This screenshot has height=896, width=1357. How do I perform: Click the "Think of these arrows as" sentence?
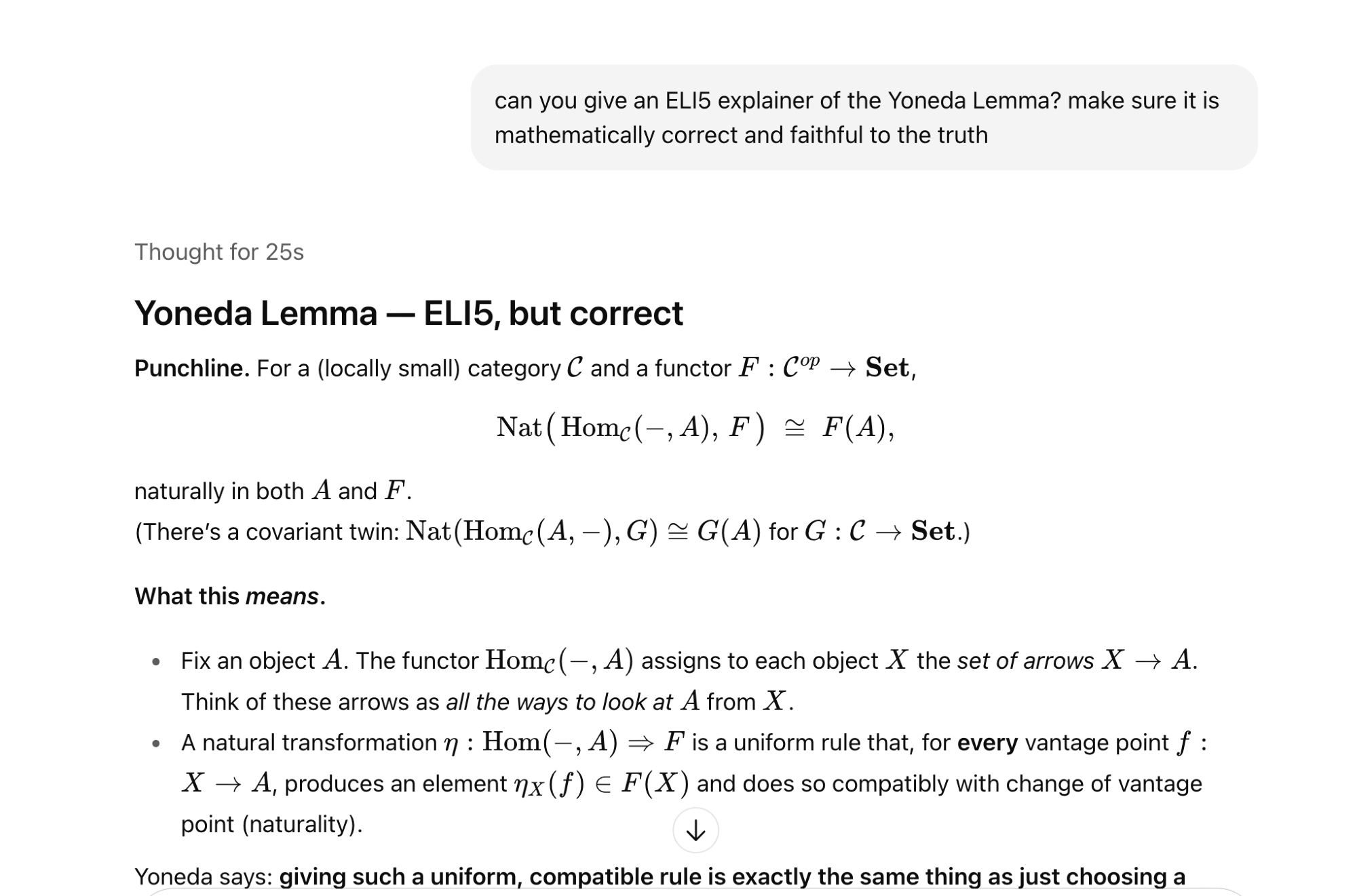(x=310, y=701)
